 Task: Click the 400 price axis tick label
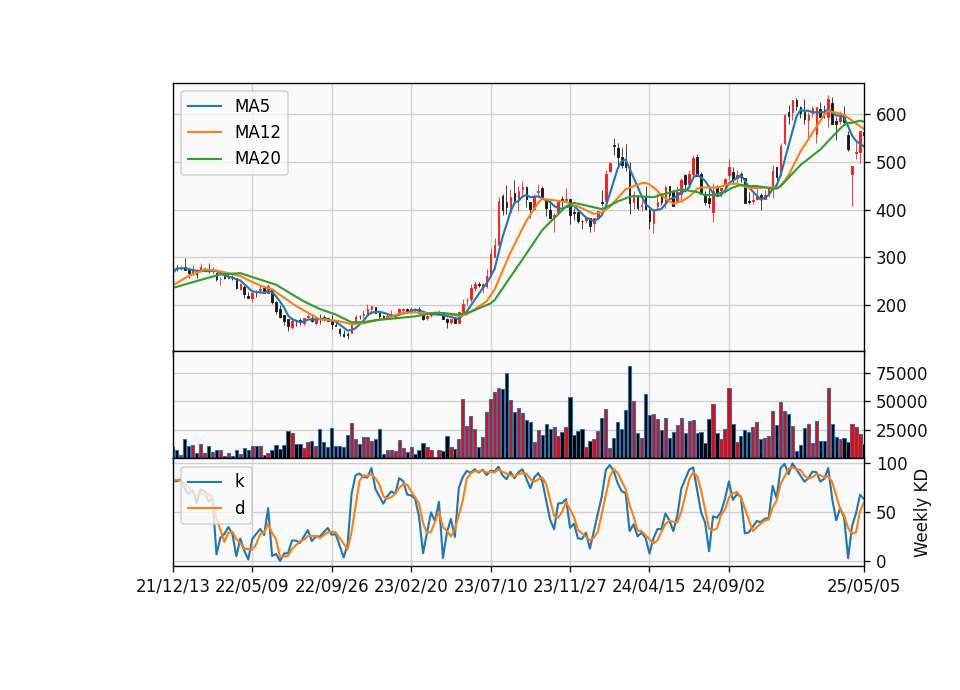[x=891, y=211]
